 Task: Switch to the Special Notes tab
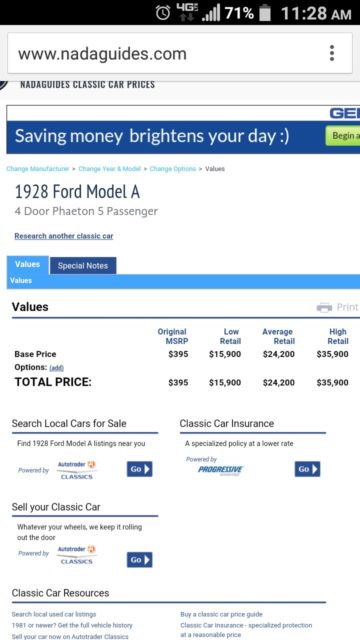pos(83,266)
